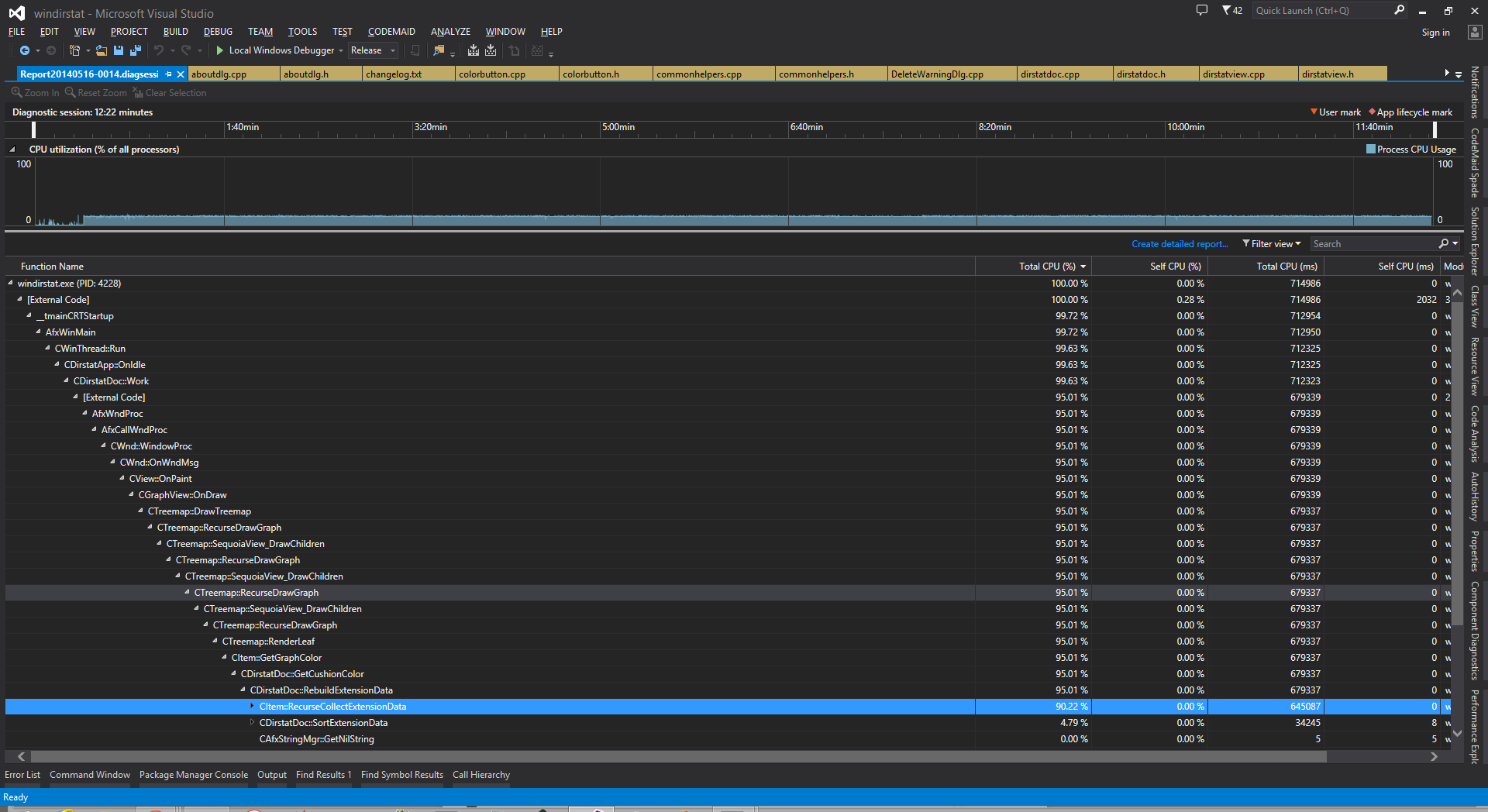Viewport: 1488px width, 812px height.
Task: Click the Sign in link
Action: tap(1435, 33)
